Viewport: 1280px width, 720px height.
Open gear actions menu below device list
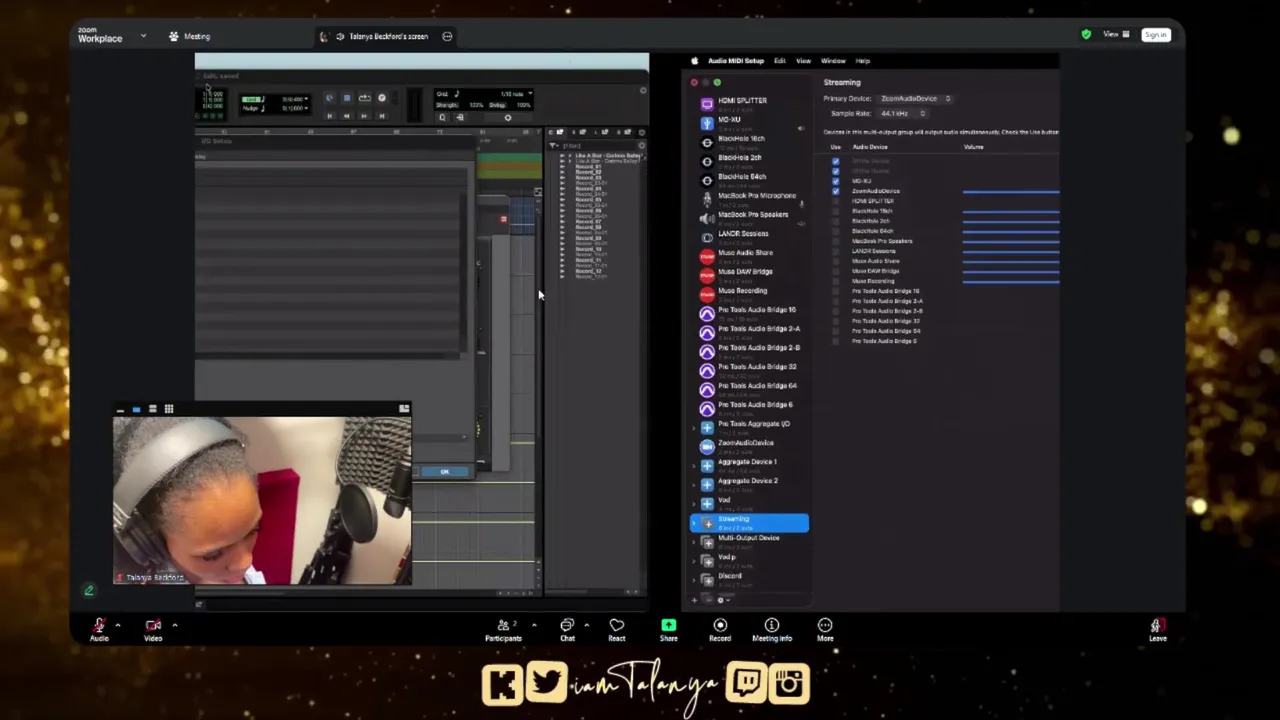pos(722,600)
